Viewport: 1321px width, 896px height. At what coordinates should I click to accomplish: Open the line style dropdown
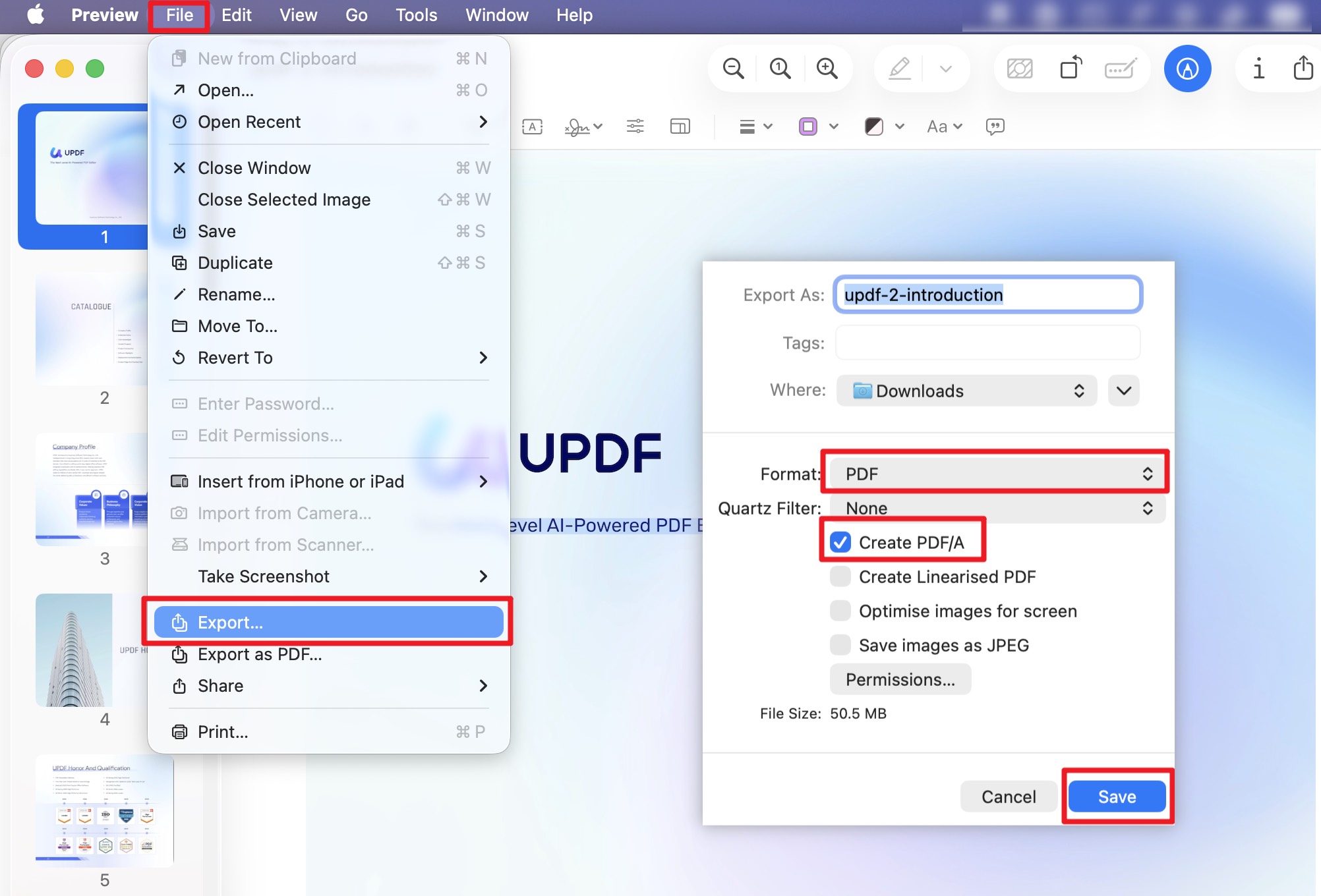pos(755,126)
